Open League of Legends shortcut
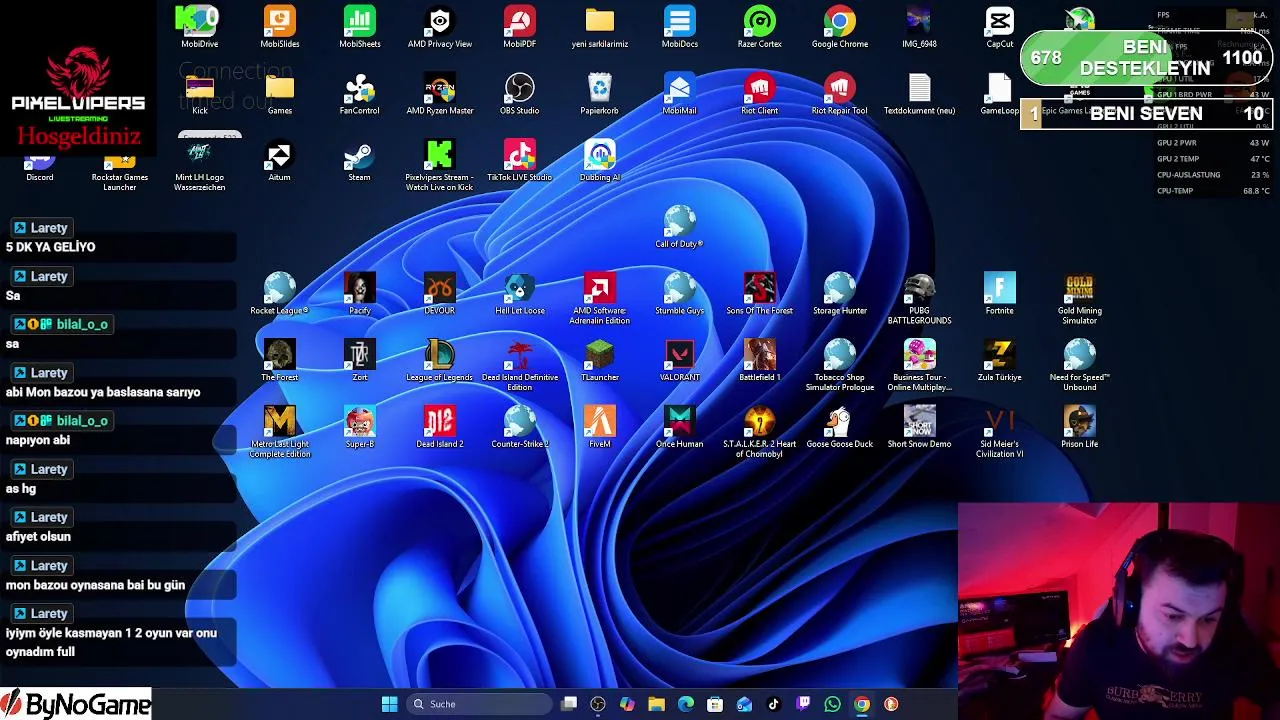The image size is (1280, 720). click(439, 361)
